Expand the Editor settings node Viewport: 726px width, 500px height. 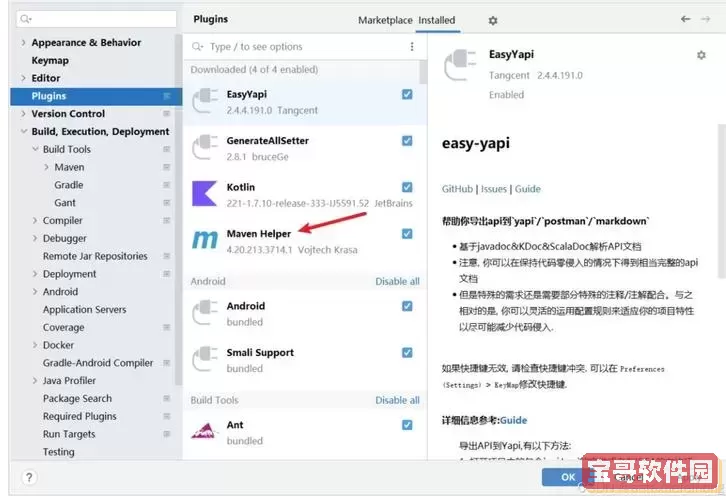tap(23, 78)
